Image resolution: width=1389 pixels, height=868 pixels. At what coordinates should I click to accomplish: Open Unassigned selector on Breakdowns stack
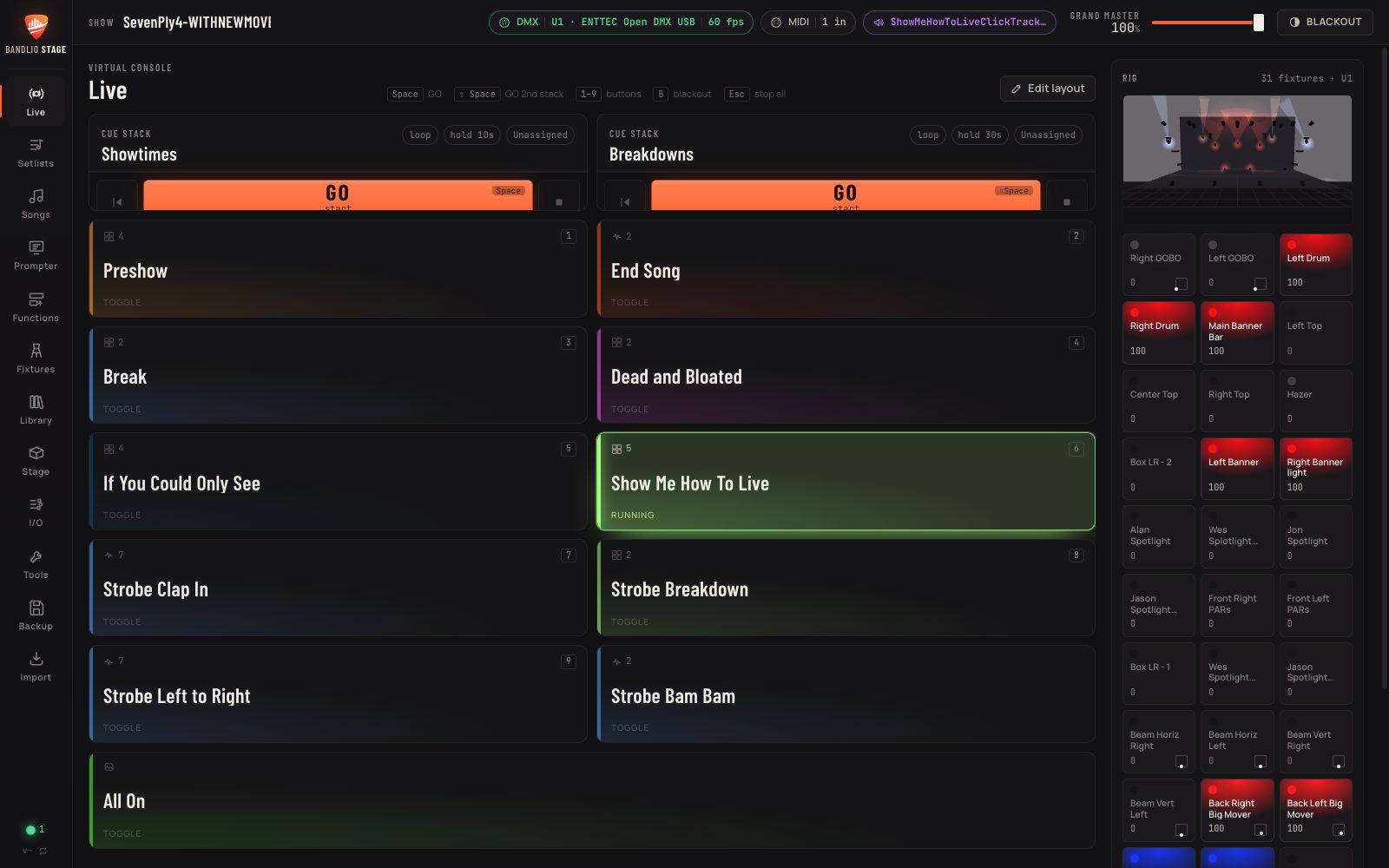(1048, 135)
